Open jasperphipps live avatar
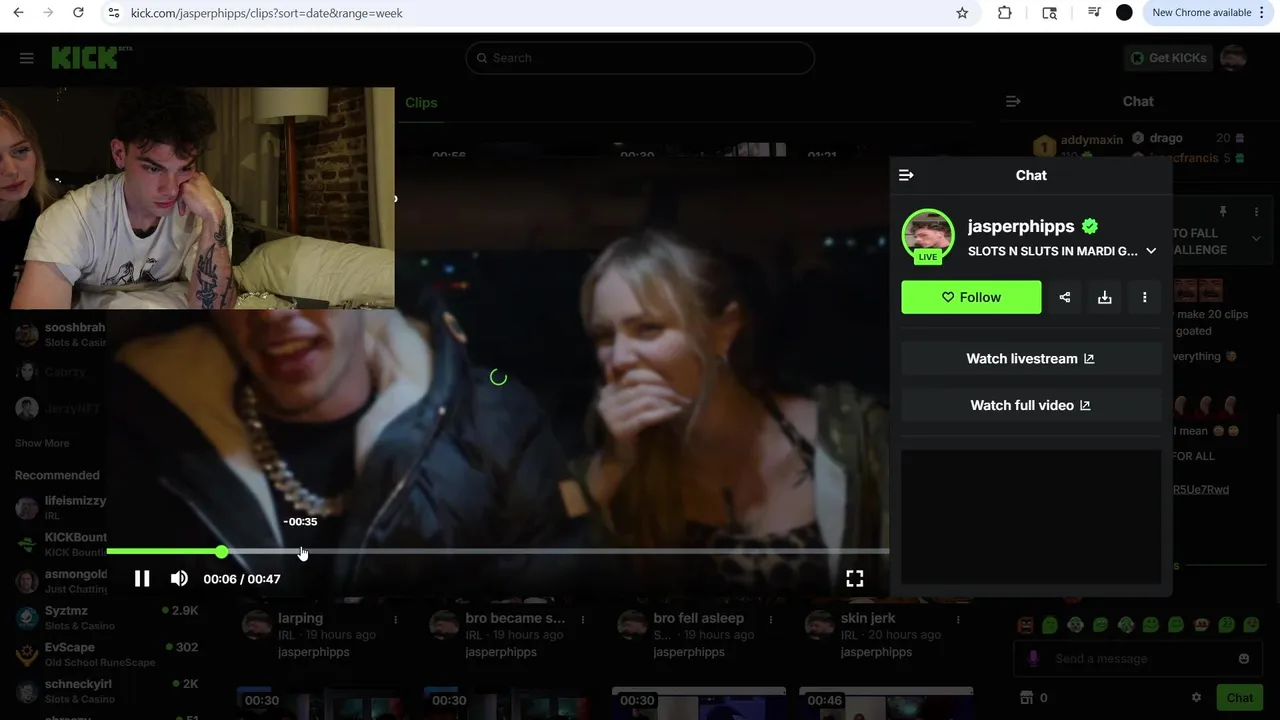 (928, 235)
